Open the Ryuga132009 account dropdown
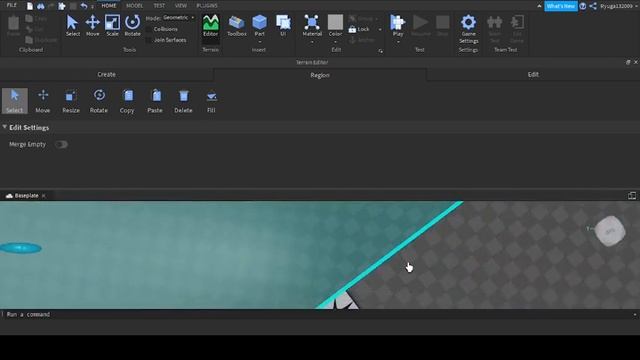The width and height of the screenshot is (640, 360). pyautogui.click(x=619, y=6)
